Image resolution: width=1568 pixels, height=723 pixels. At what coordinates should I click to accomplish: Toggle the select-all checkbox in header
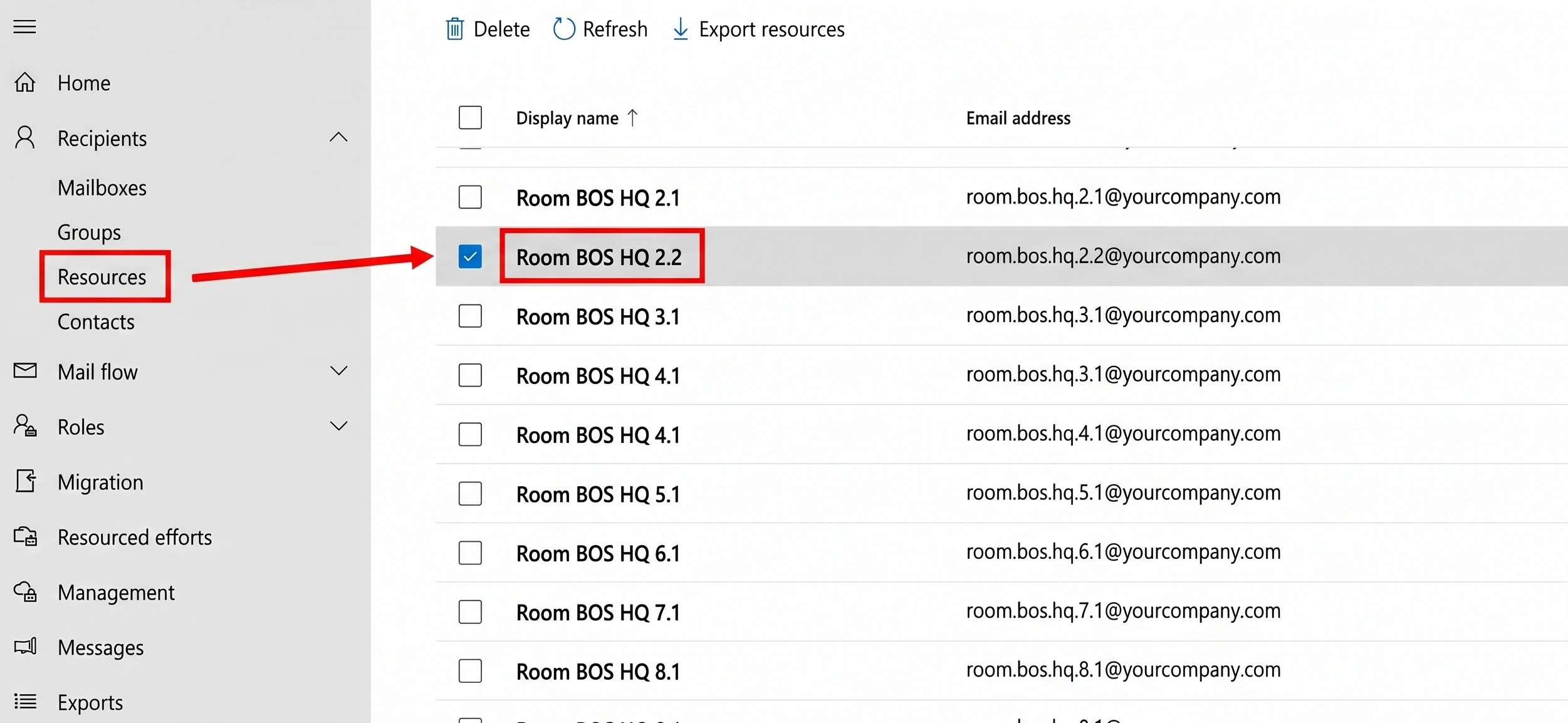coord(470,117)
